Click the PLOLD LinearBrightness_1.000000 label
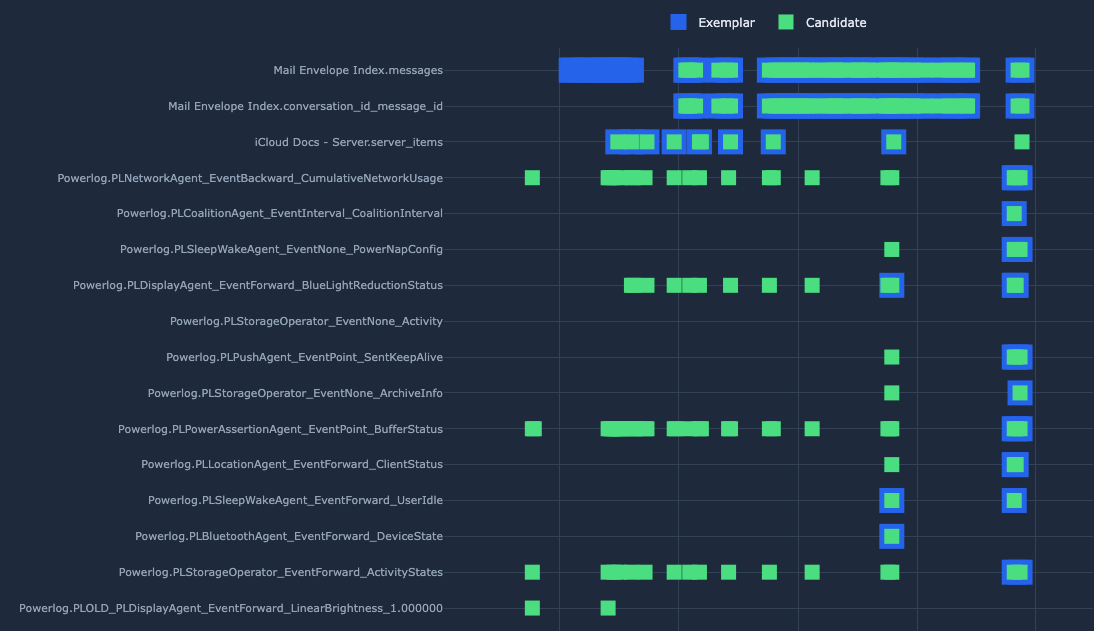The image size is (1094, 631). (230, 608)
